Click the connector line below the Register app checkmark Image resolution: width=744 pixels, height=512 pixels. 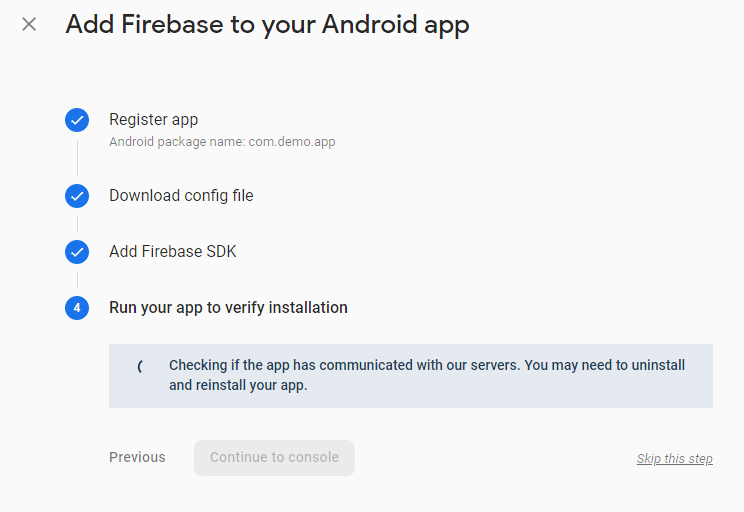(77, 157)
